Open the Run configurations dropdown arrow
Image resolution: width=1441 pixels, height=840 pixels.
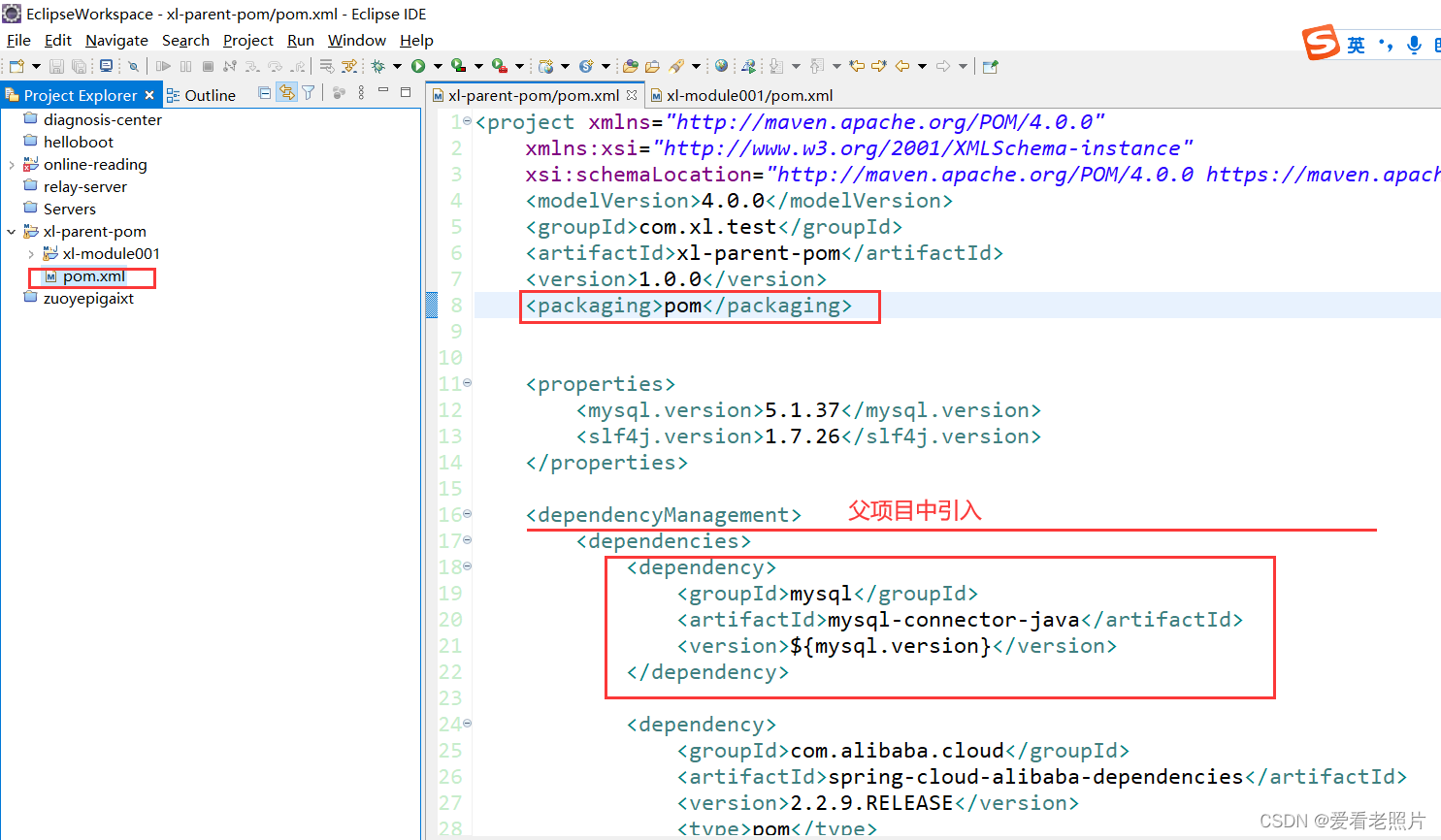click(x=438, y=66)
